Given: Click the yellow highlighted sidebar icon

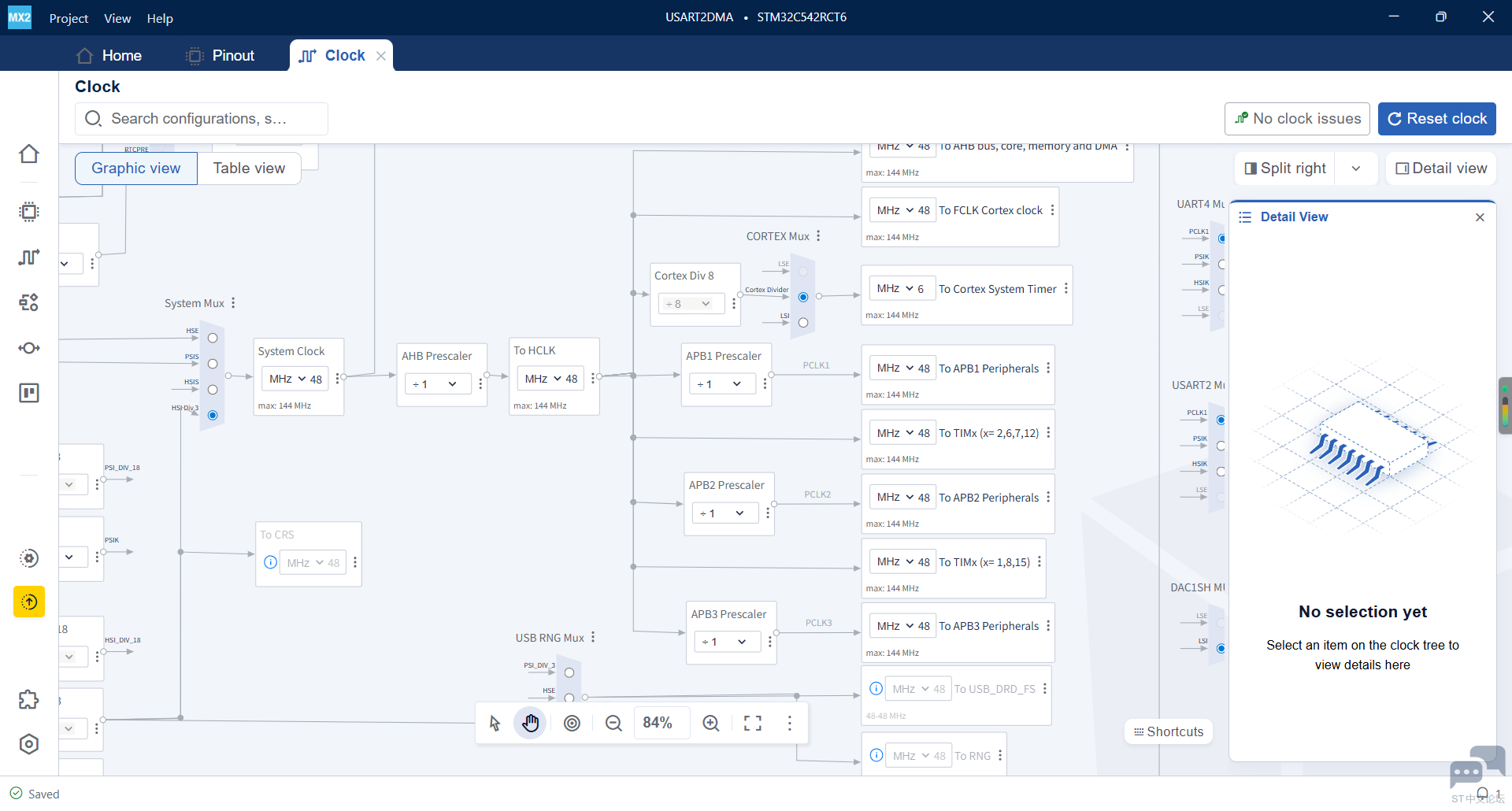Looking at the screenshot, I should 29,602.
